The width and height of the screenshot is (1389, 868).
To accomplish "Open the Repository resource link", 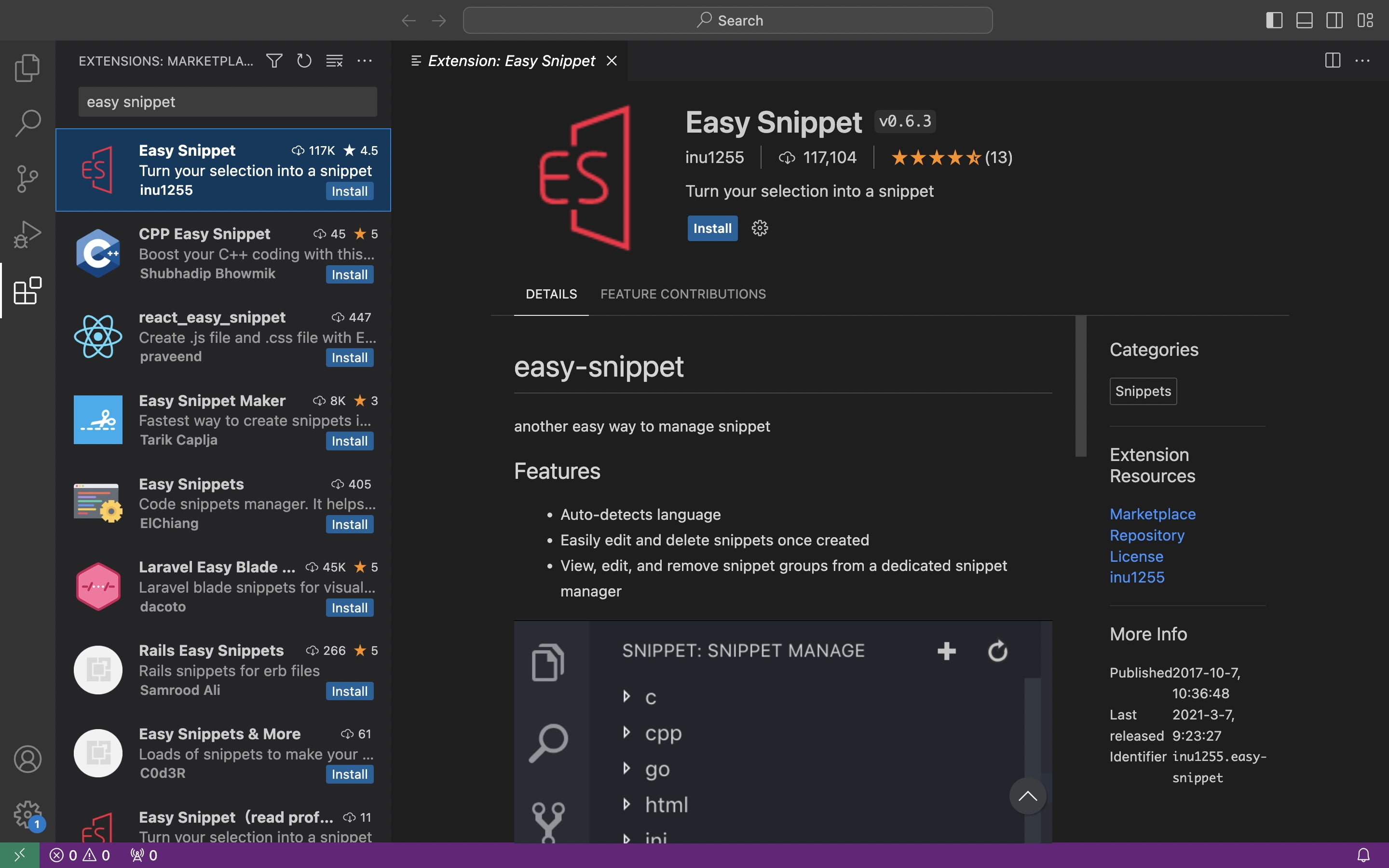I will [1147, 535].
